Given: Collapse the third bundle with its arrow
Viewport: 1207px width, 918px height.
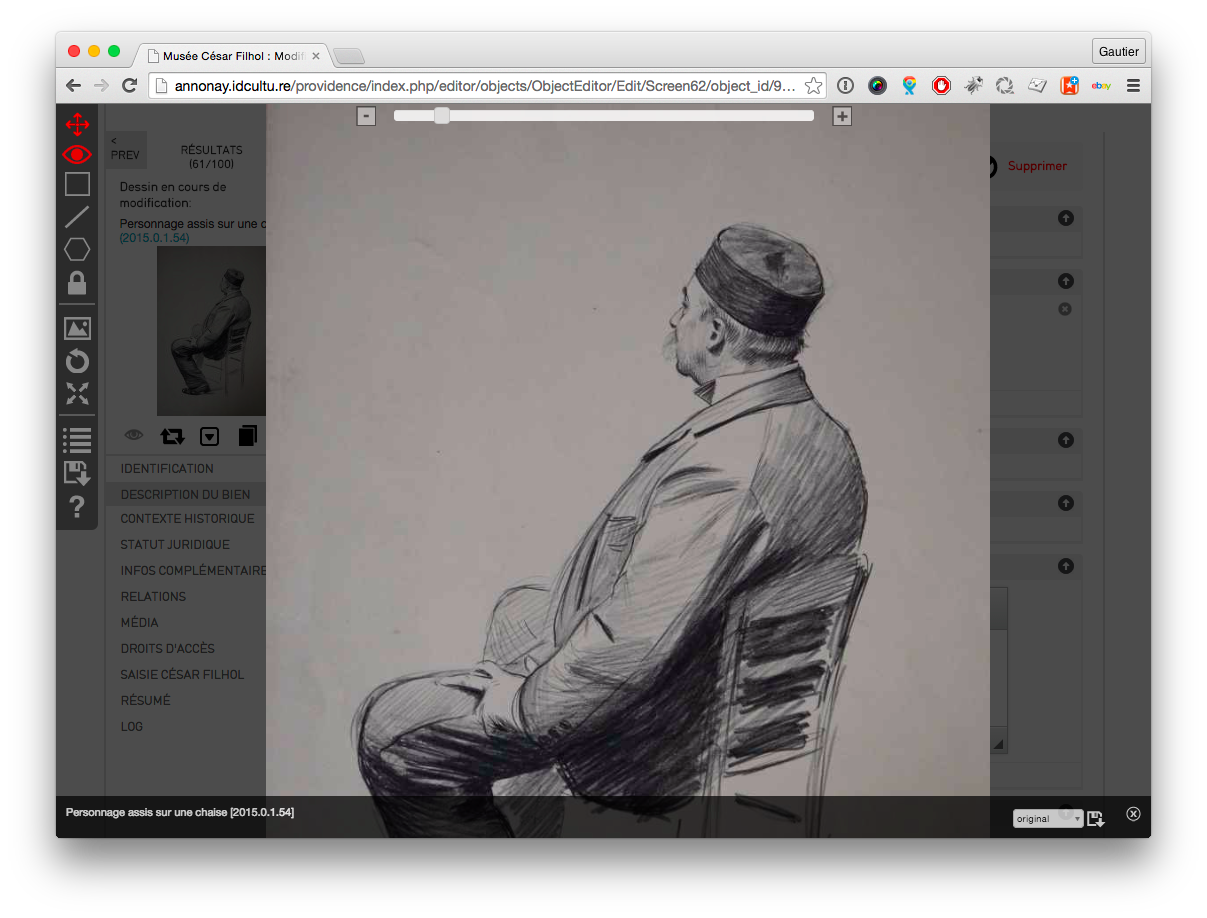Looking at the screenshot, I should click(x=1065, y=440).
